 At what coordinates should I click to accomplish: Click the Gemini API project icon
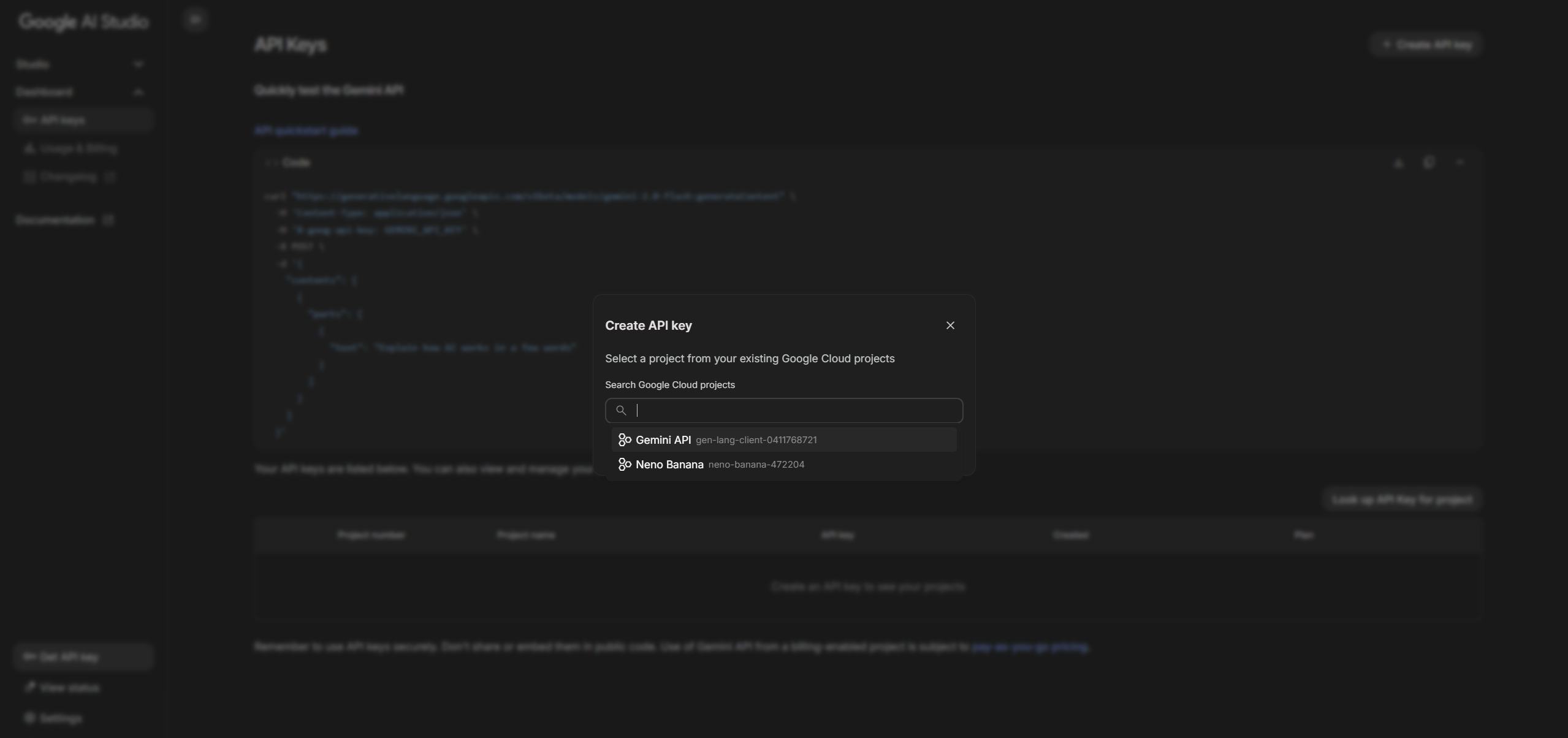(624, 439)
